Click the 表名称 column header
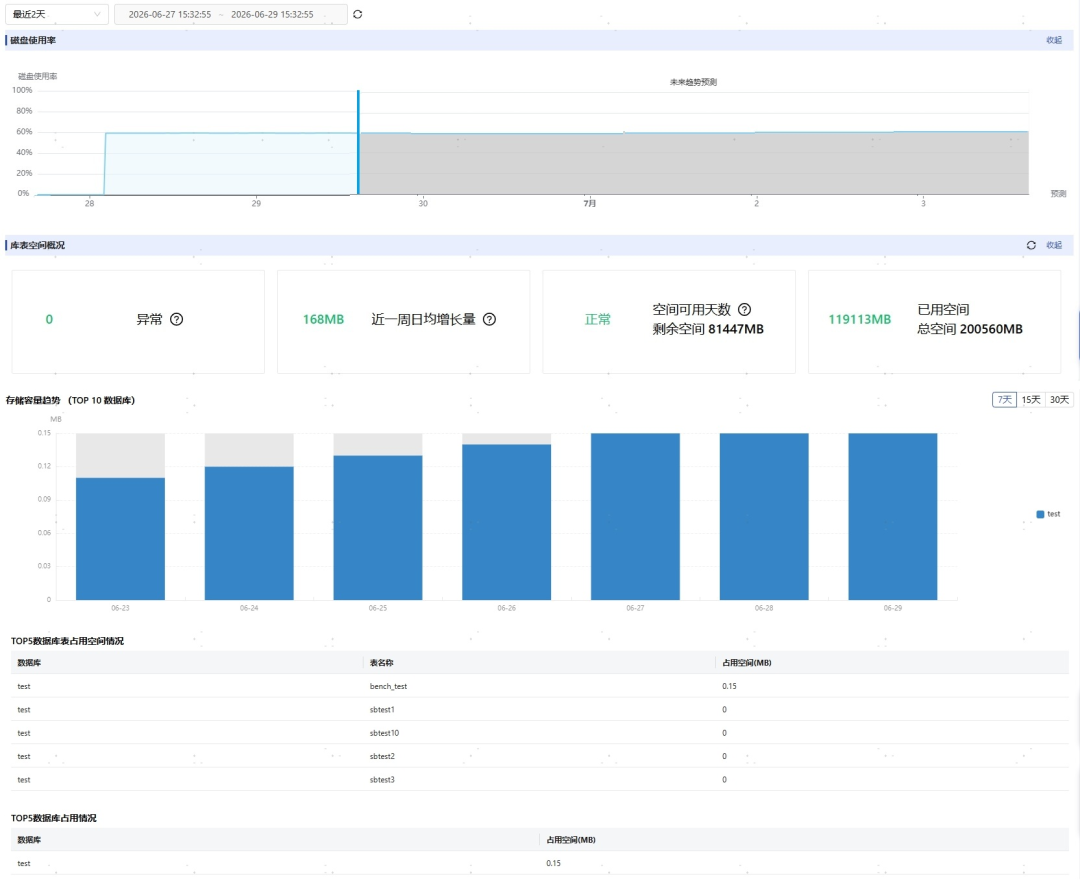1080x881 pixels. [382, 663]
